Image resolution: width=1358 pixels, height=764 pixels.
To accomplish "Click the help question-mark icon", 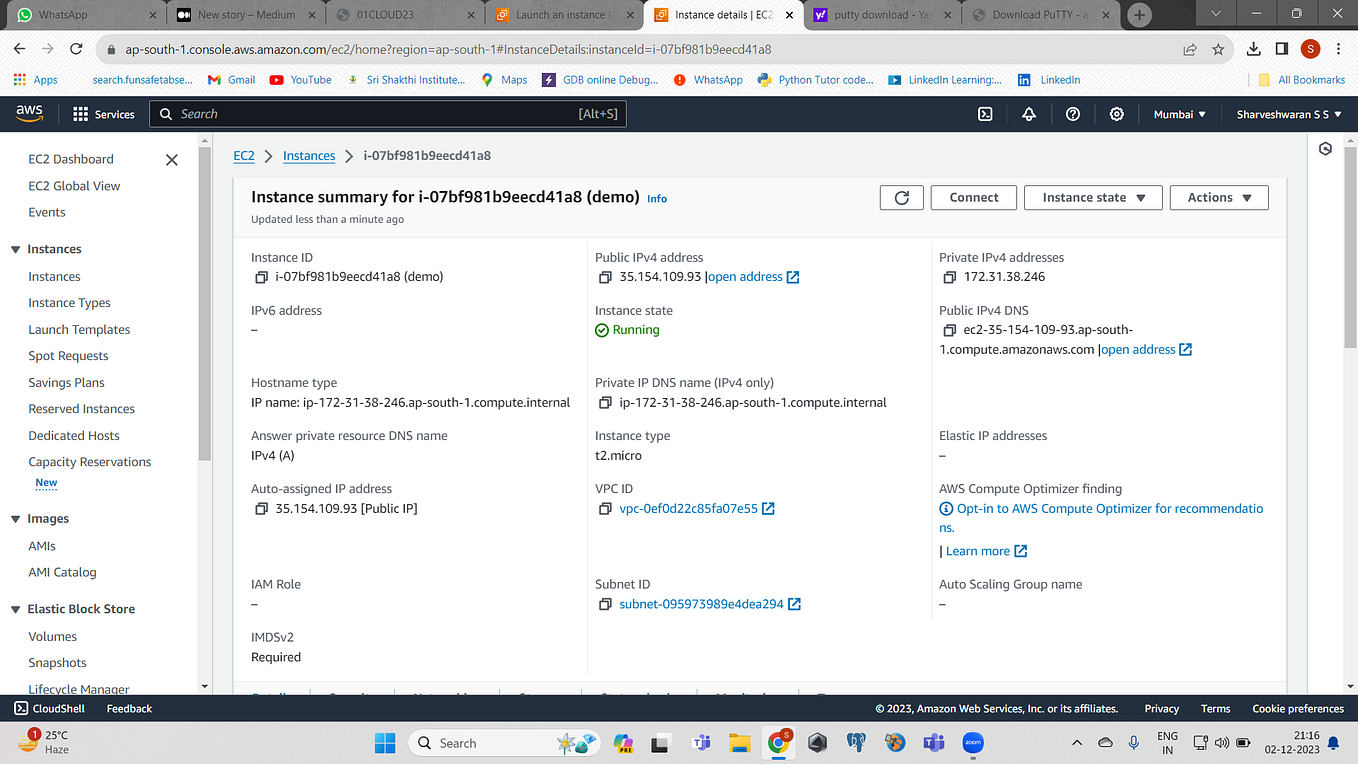I will click(1072, 114).
